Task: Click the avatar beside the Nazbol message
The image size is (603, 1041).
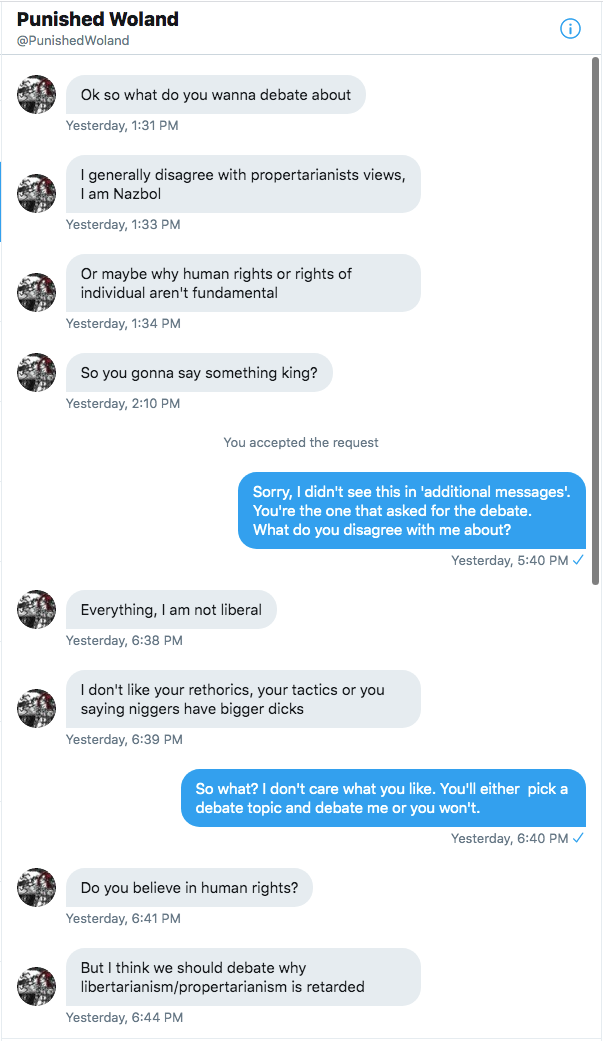Action: point(36,193)
